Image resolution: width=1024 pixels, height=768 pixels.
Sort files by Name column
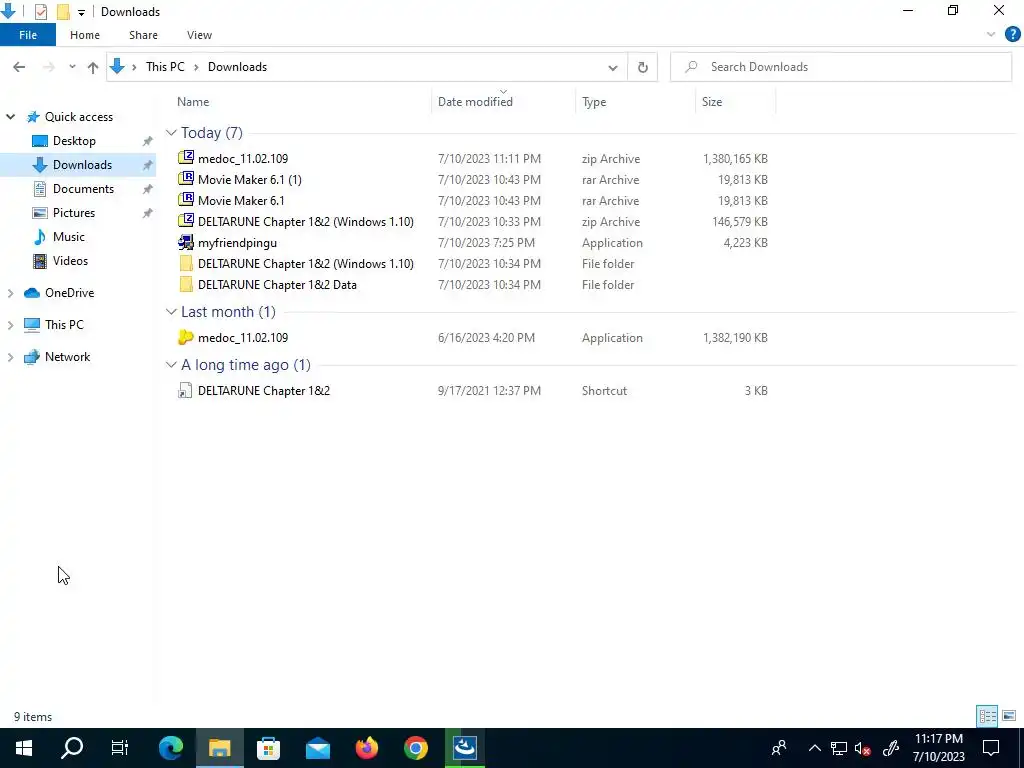pos(193,102)
